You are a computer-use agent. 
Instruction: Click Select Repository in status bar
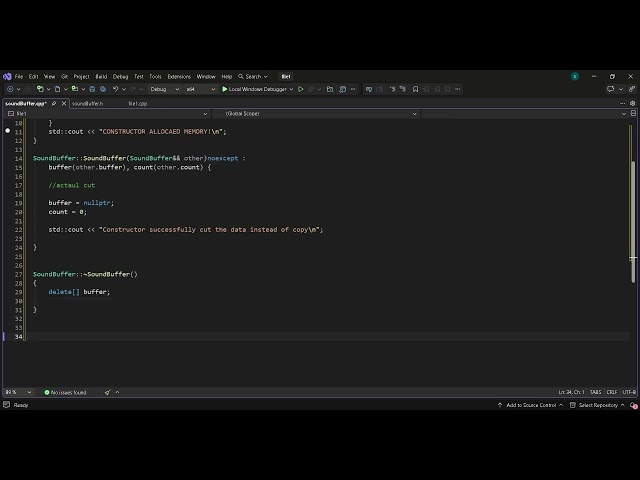click(x=598, y=405)
